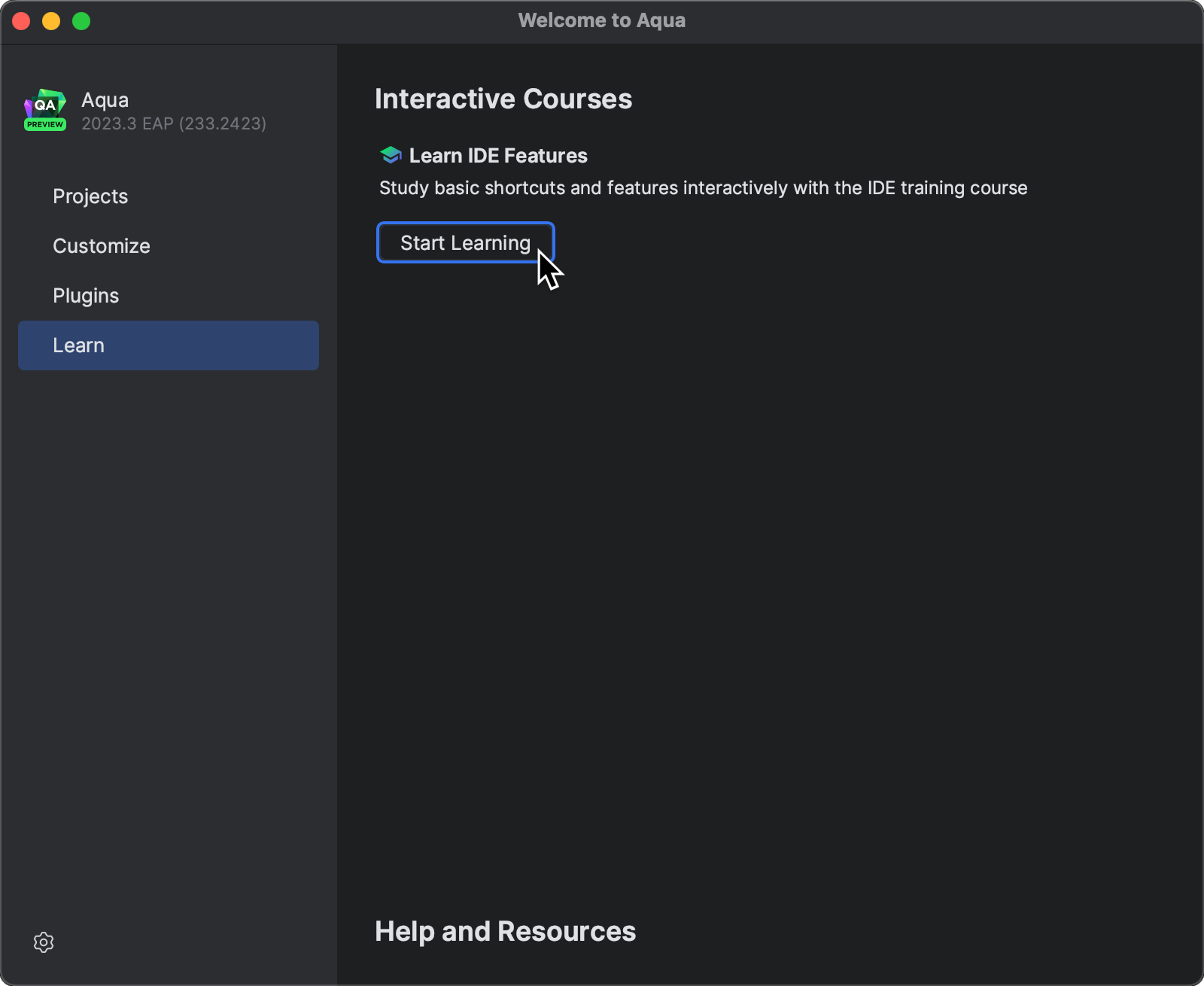Click the Help and Resources heading
1204x986 pixels.
505,931
